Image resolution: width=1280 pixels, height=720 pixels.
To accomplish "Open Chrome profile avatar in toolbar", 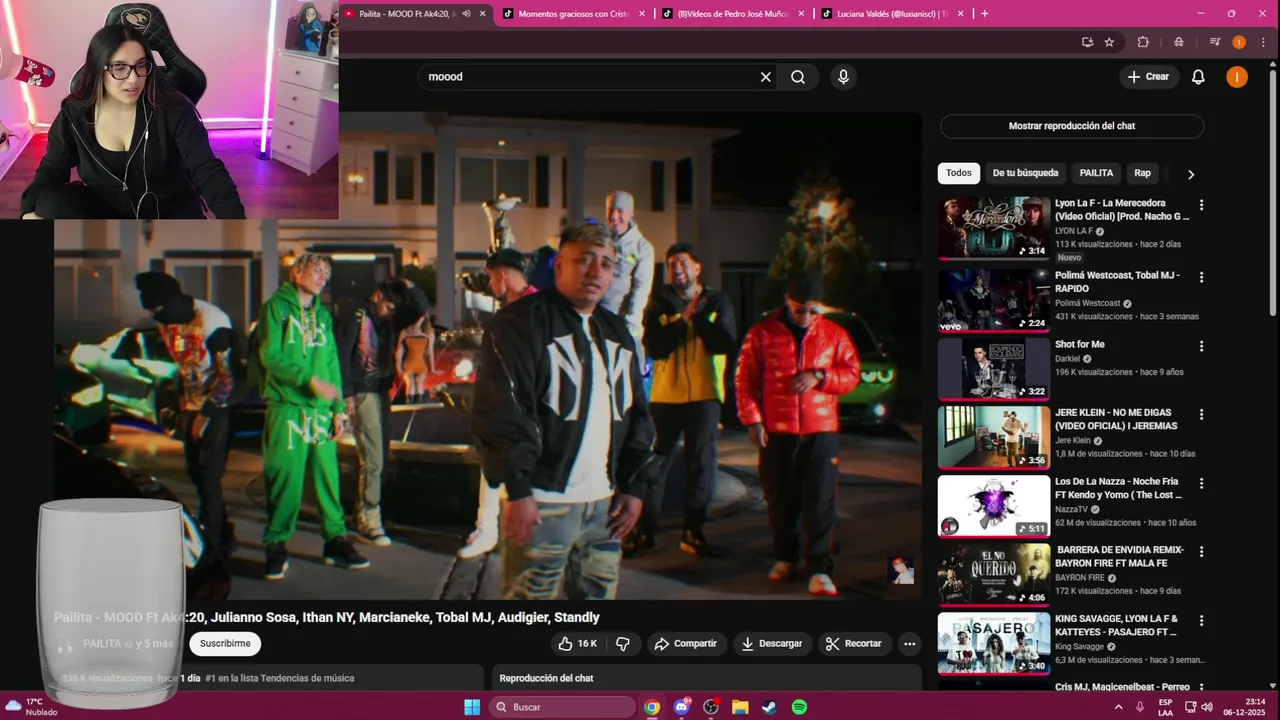I will (x=1239, y=42).
